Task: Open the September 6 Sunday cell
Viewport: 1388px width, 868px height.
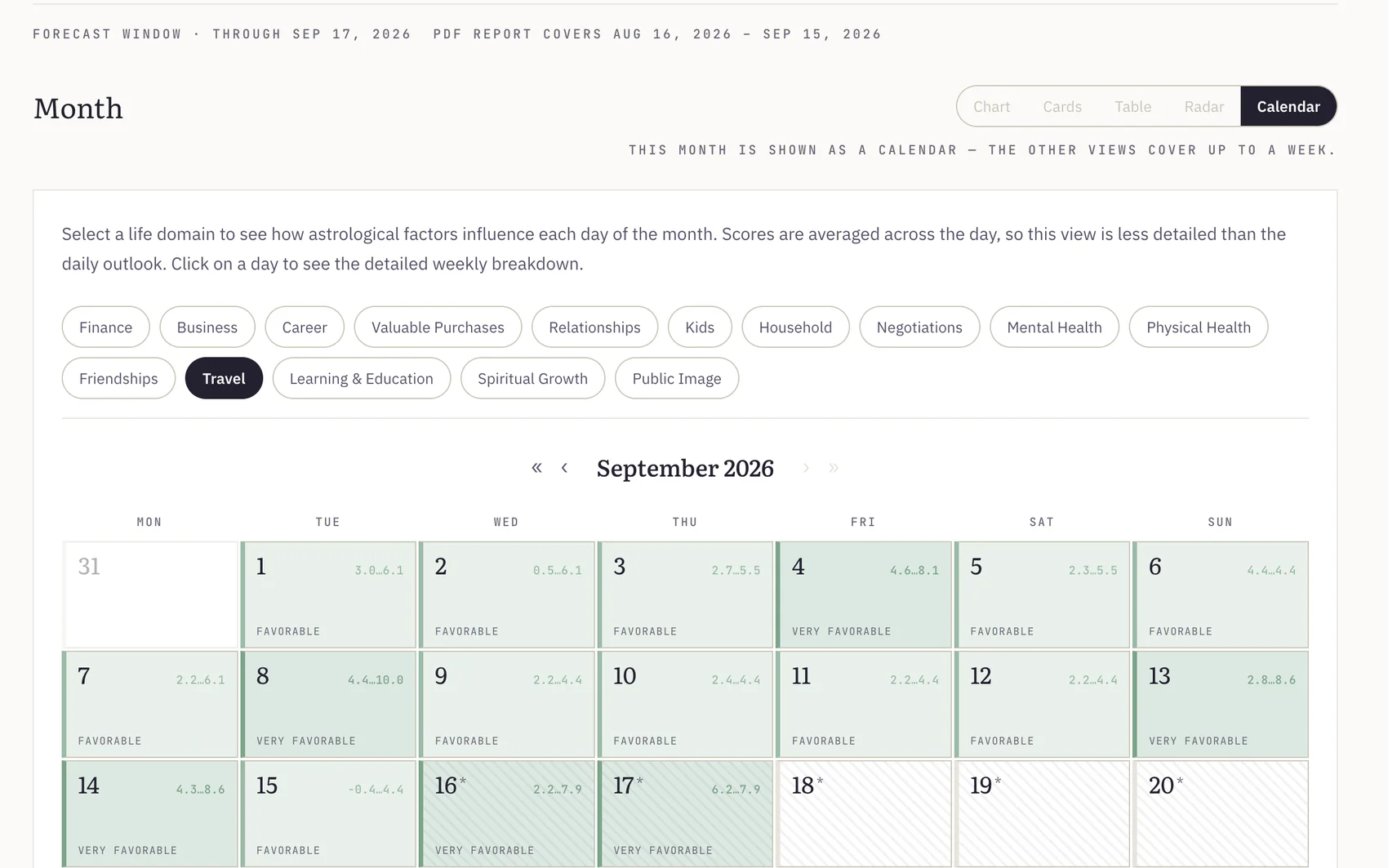Action: pos(1221,594)
